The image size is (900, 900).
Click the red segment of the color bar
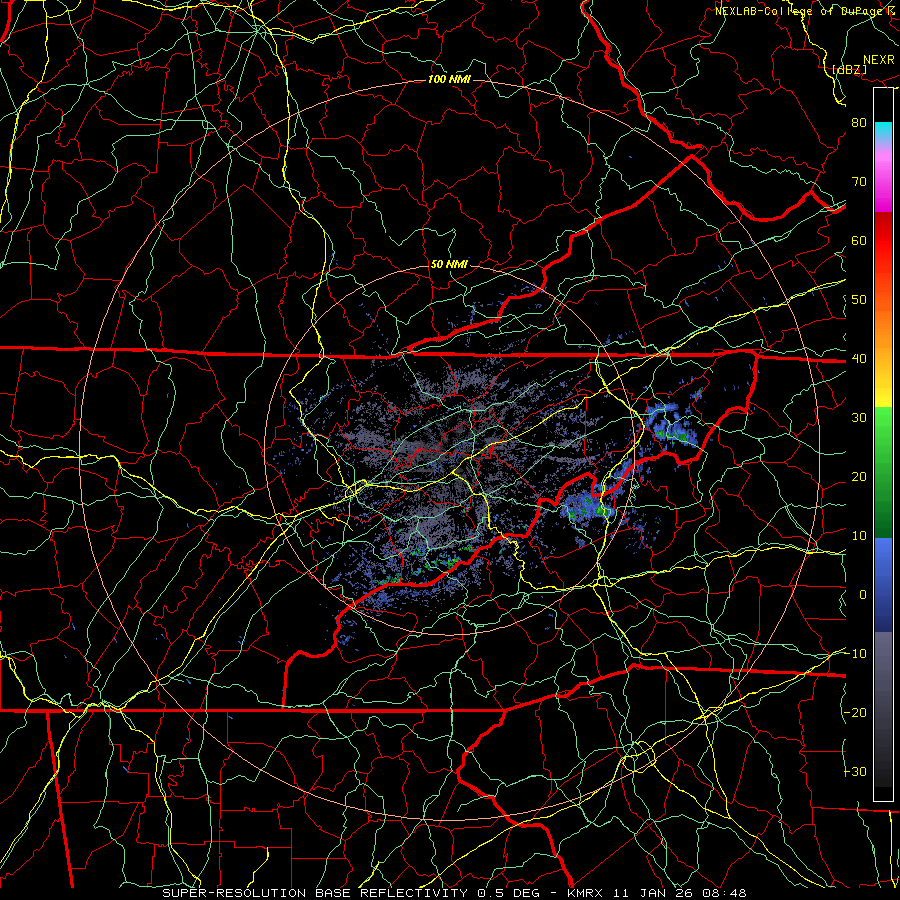point(883,242)
